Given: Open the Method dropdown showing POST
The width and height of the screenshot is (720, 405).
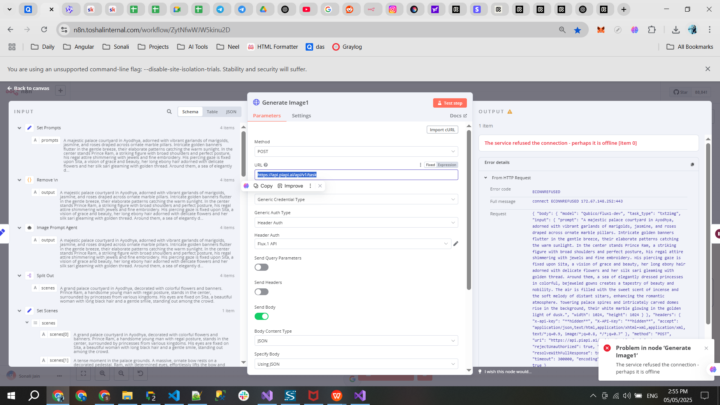Looking at the screenshot, I should [356, 152].
